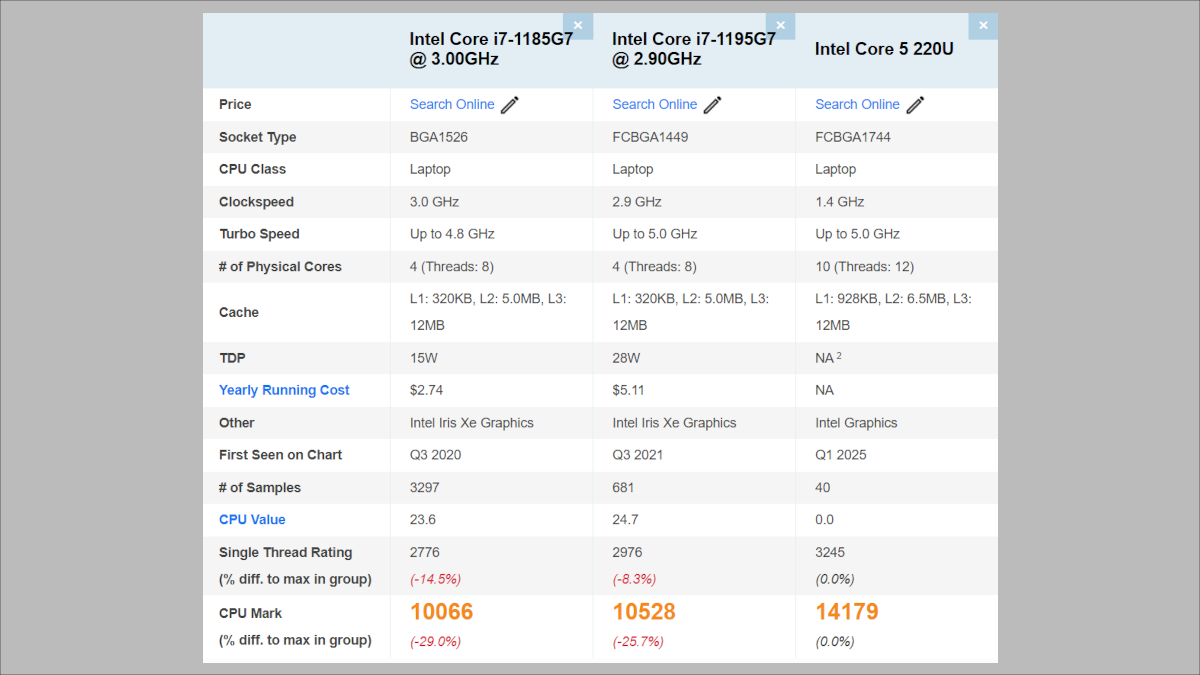Click the Intel Core 5 220U heading
Image resolution: width=1200 pixels, height=675 pixels.
tap(884, 49)
